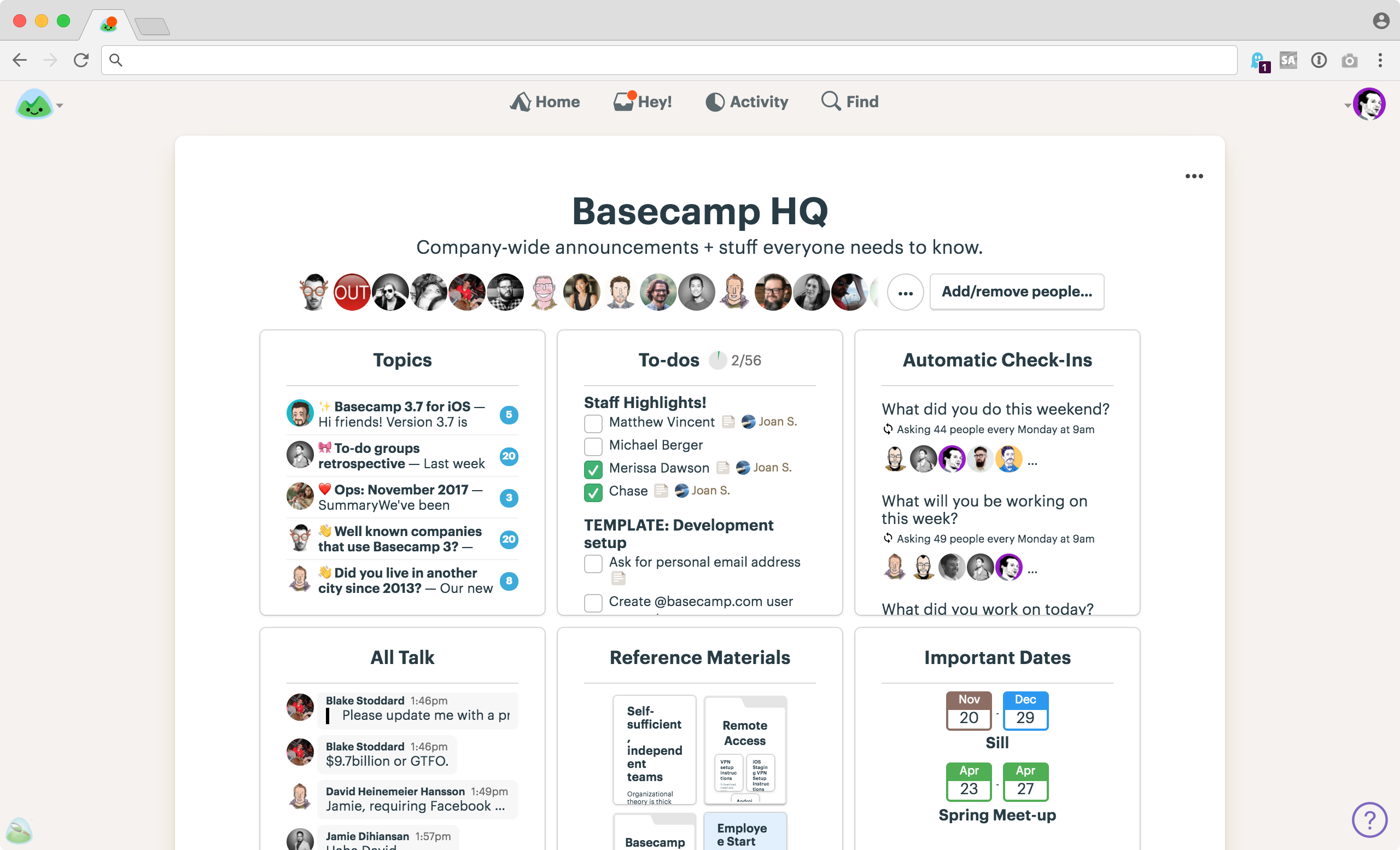The image size is (1400, 850).
Task: Click the 20 comments badge on To-do groups retrospective
Action: click(509, 456)
